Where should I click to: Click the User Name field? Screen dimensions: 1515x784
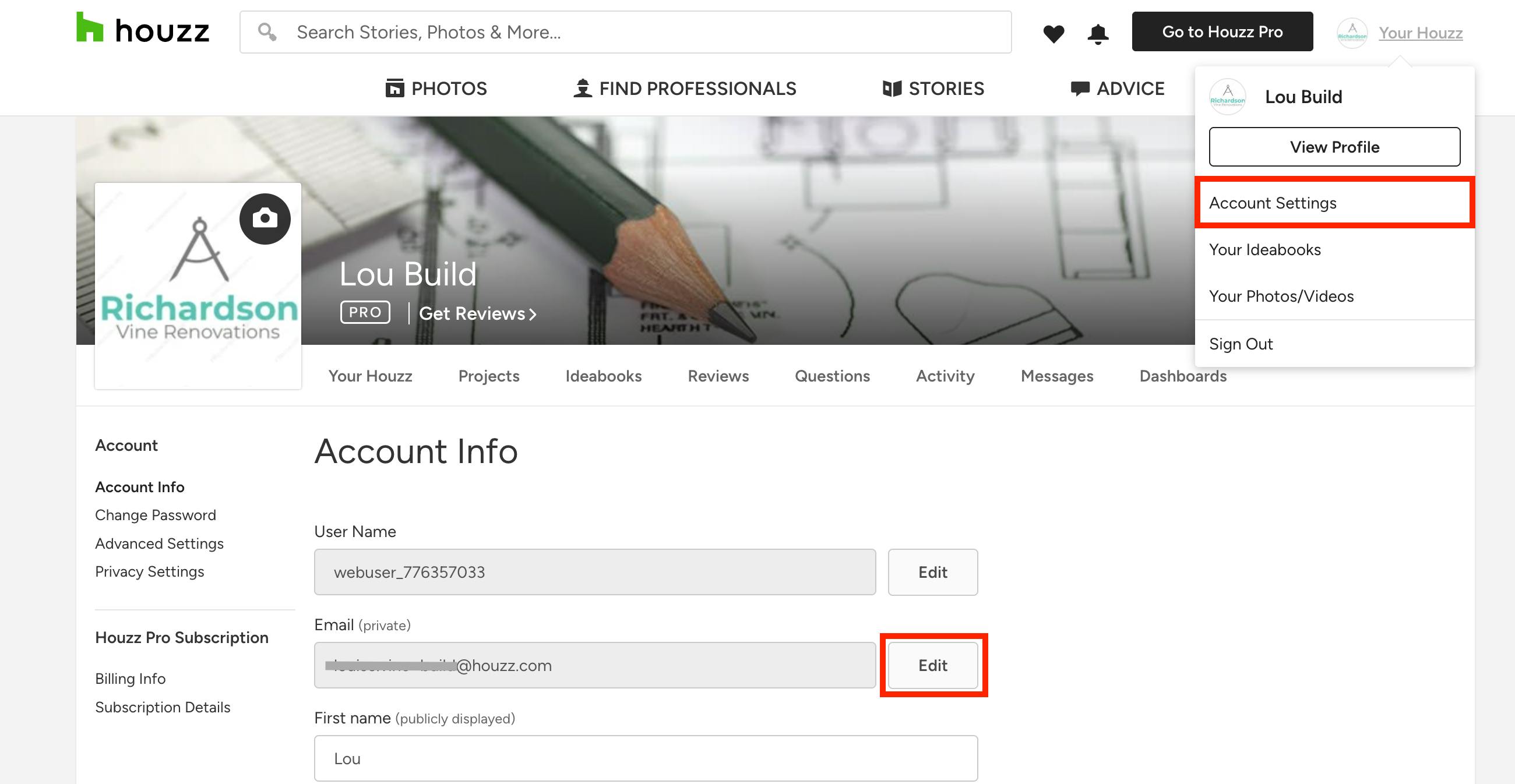[x=595, y=572]
